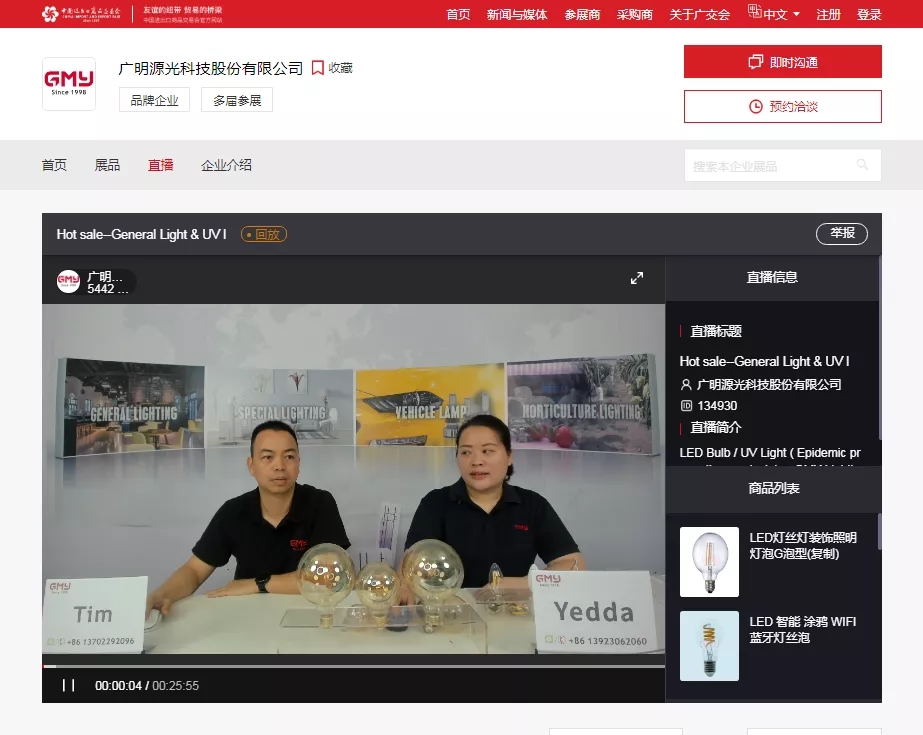Bookmark the company with 收藏 icon
Screen dimensions: 923x735
click(x=318, y=68)
